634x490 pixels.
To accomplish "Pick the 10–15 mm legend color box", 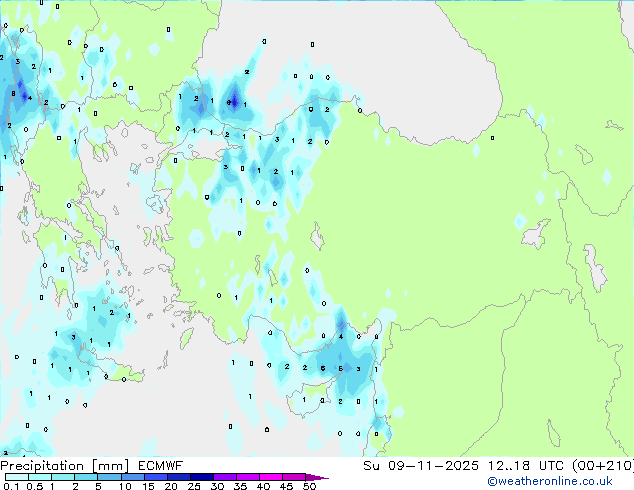I will point(132,477).
